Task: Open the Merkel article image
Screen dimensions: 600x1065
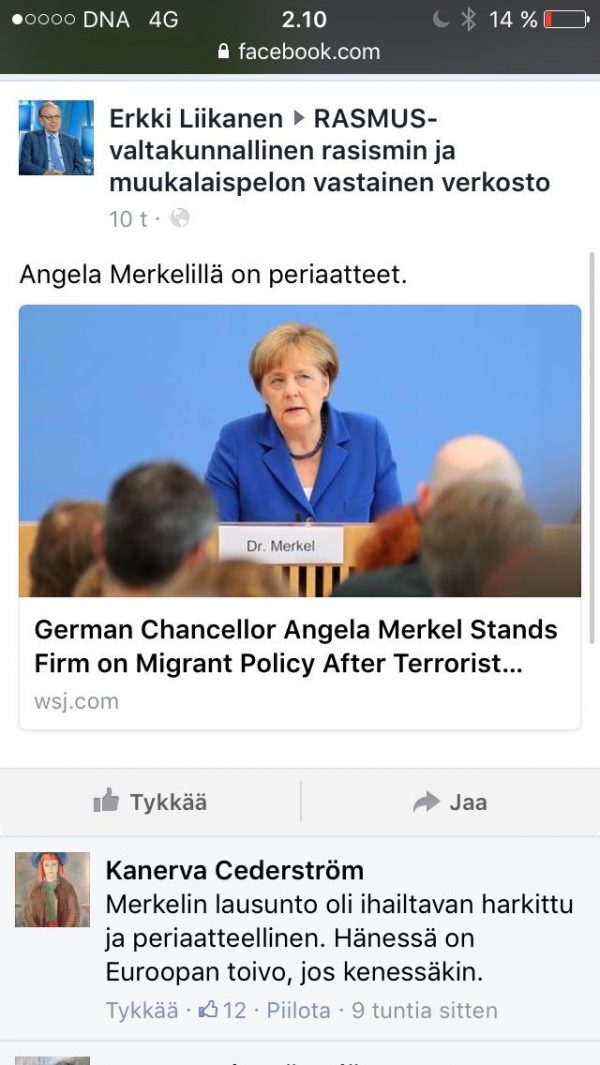Action: pyautogui.click(x=300, y=451)
